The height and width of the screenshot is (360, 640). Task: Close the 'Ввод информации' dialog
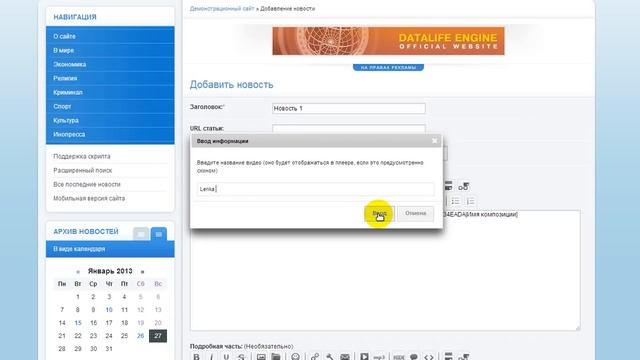click(x=434, y=141)
